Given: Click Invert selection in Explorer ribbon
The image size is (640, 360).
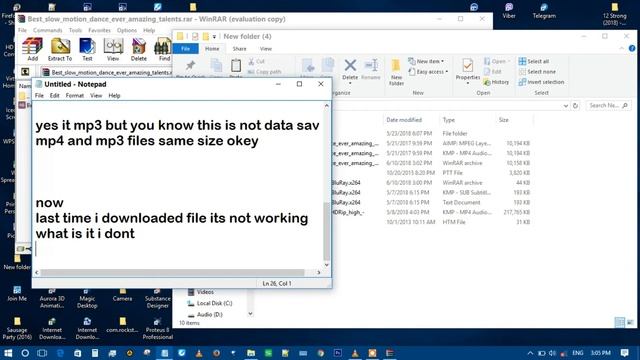Looking at the screenshot, I should [541, 82].
